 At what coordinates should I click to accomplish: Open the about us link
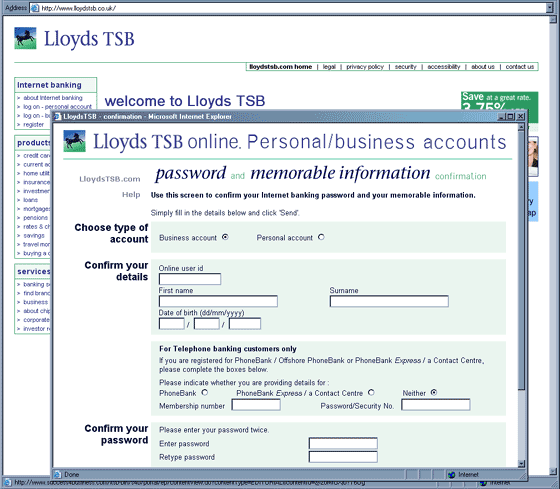(482, 67)
